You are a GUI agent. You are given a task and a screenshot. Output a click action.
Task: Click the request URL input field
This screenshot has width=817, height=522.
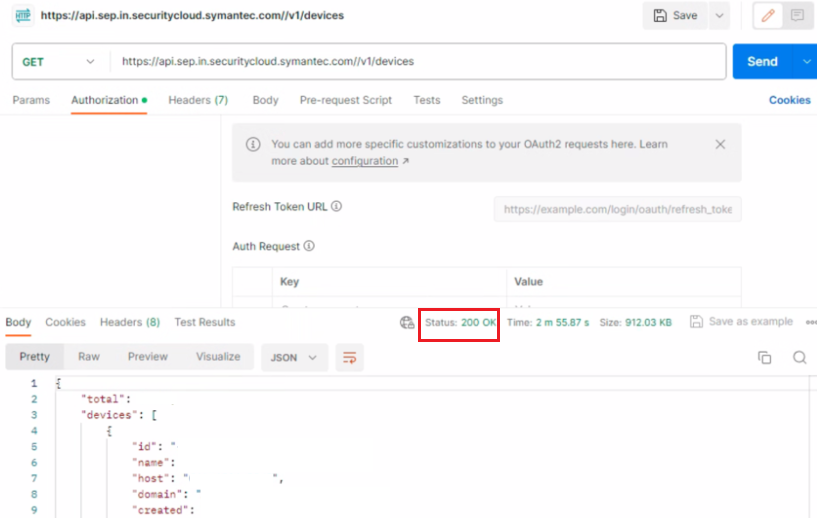[418, 61]
